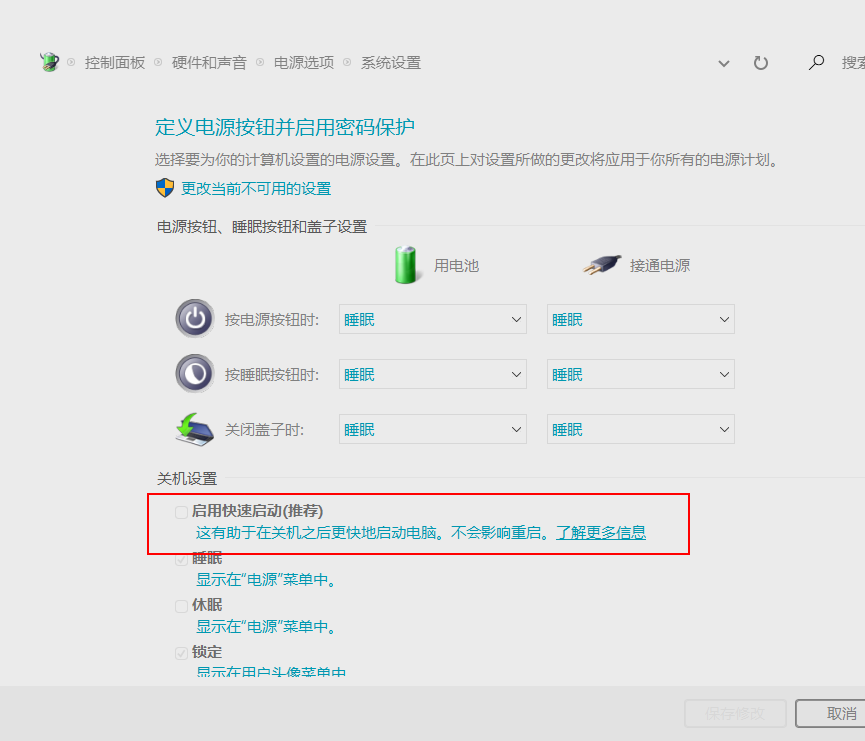The width and height of the screenshot is (865, 741).
Task: Click the Control Panel icon at breadcrumb start
Action: pyautogui.click(x=48, y=61)
